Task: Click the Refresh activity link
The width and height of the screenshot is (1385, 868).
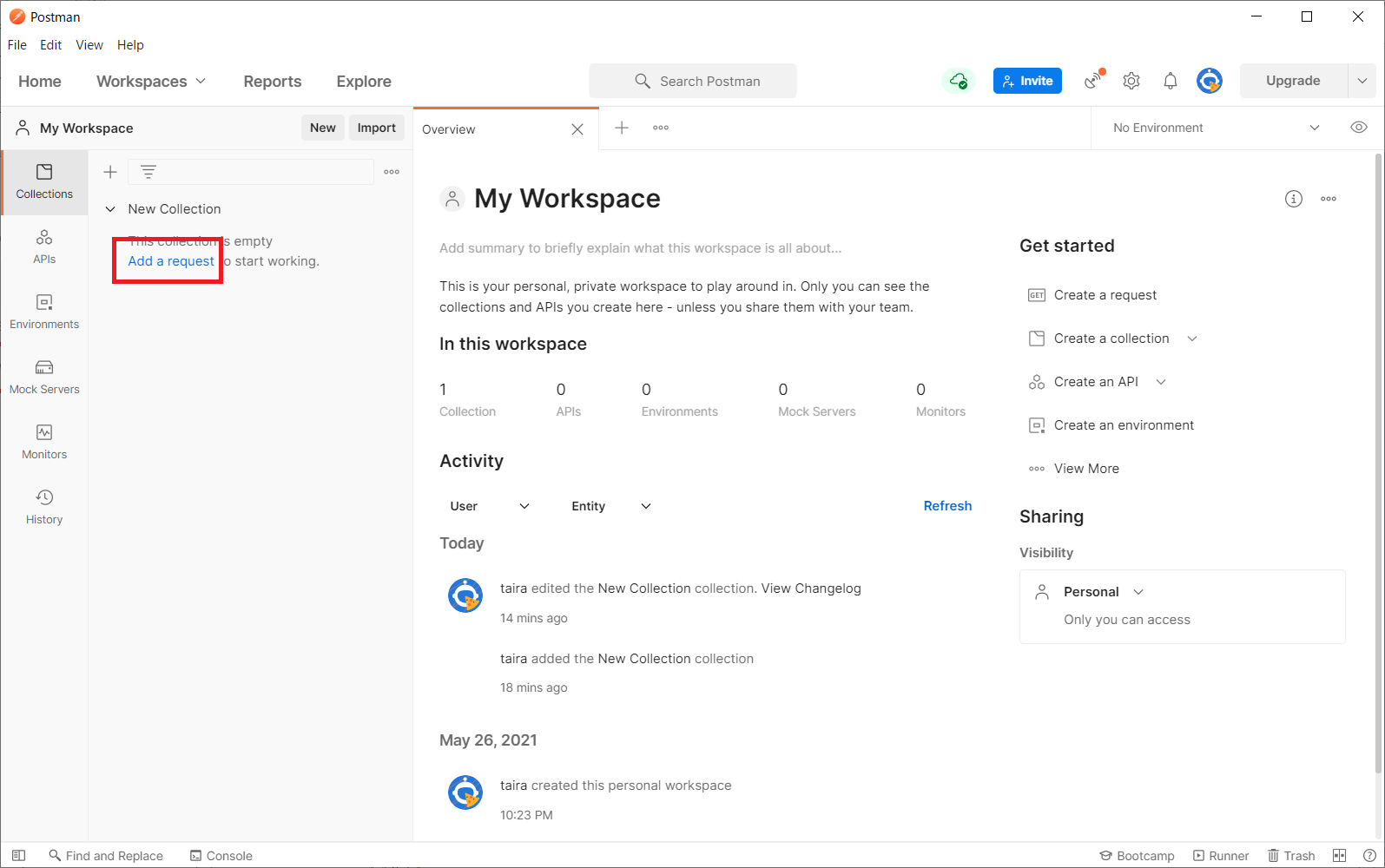Action: pos(947,506)
